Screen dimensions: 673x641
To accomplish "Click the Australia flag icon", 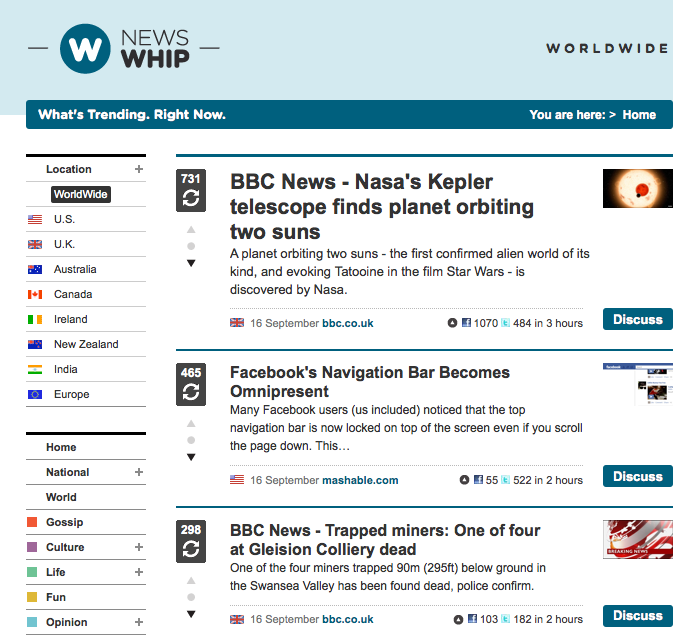I will [x=35, y=269].
